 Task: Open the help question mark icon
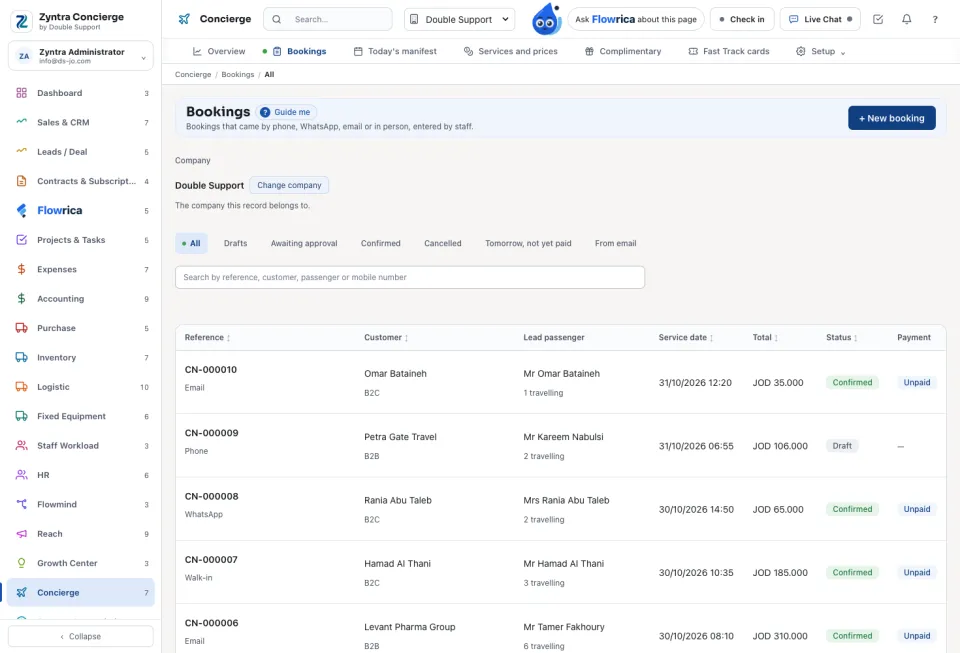pos(935,20)
